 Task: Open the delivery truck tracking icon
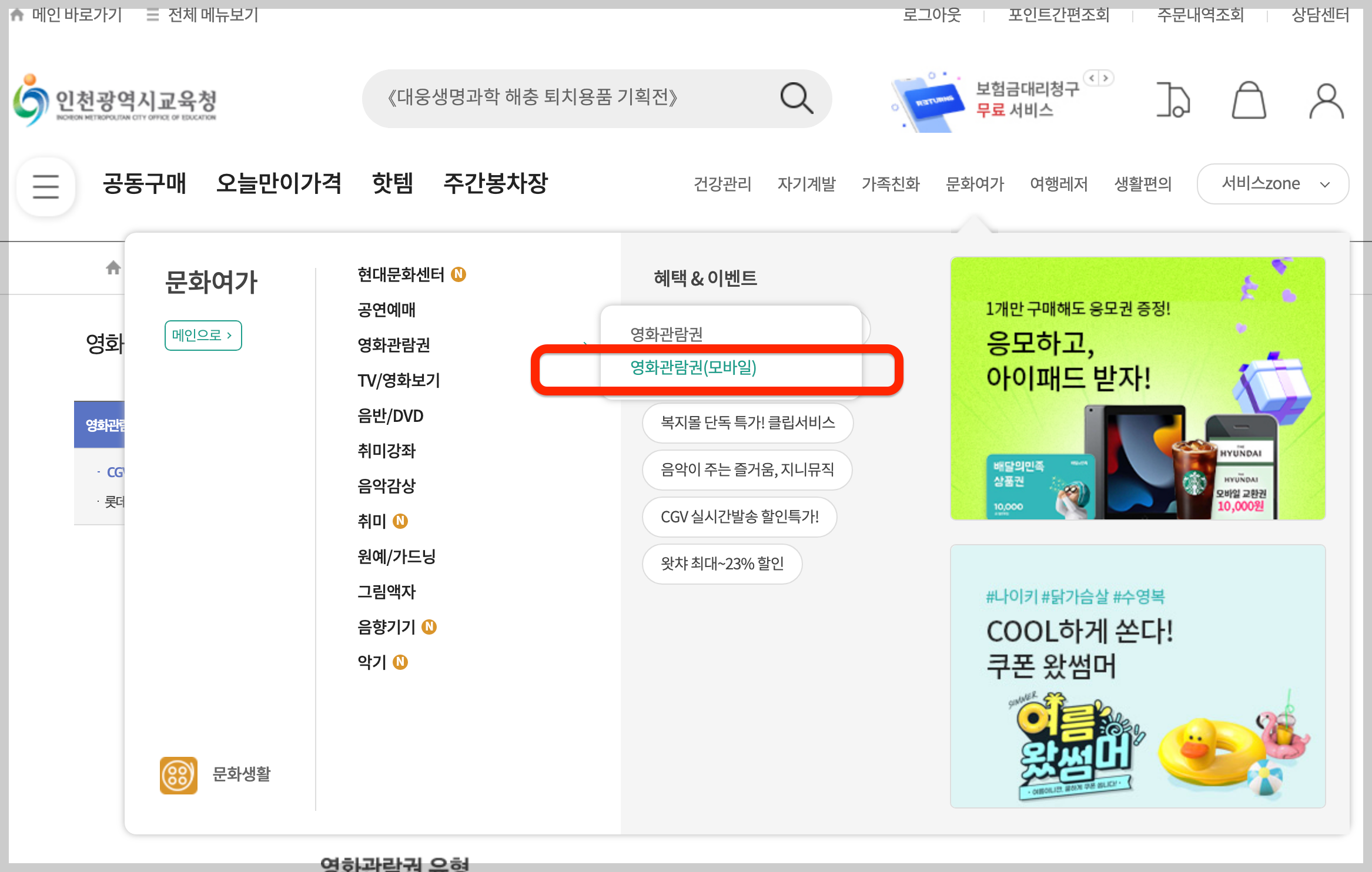click(1173, 100)
